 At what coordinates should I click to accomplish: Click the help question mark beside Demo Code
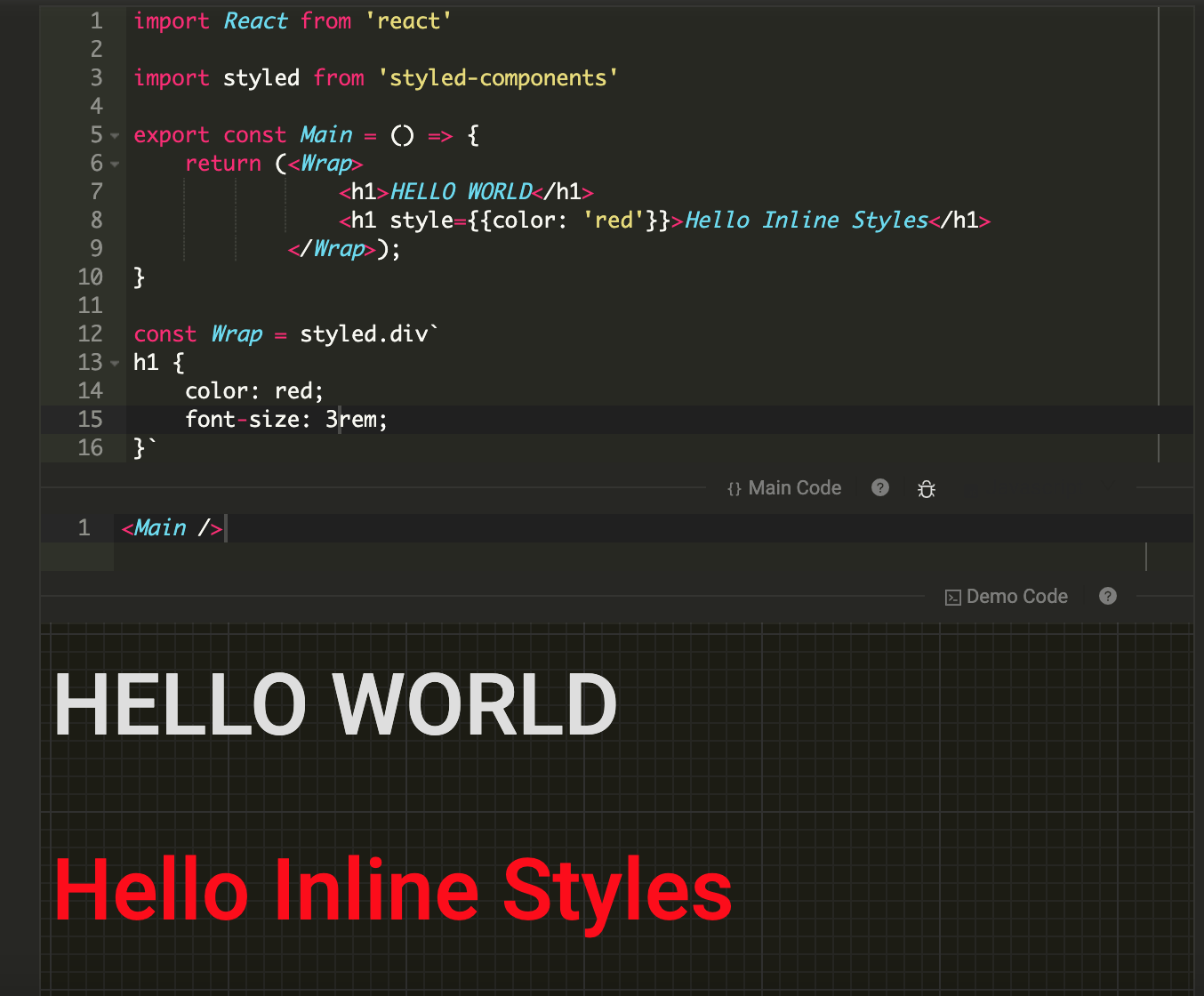pyautogui.click(x=1108, y=596)
